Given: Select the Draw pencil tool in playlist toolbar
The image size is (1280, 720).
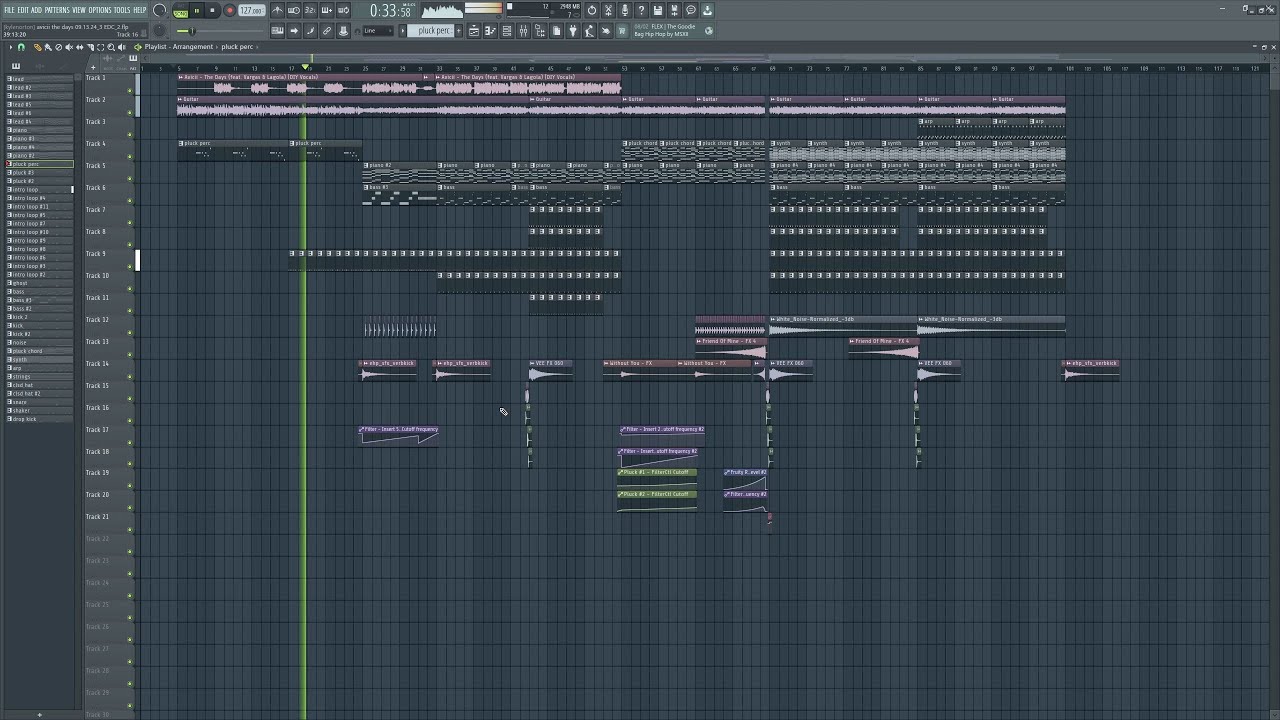Looking at the screenshot, I should point(37,47).
